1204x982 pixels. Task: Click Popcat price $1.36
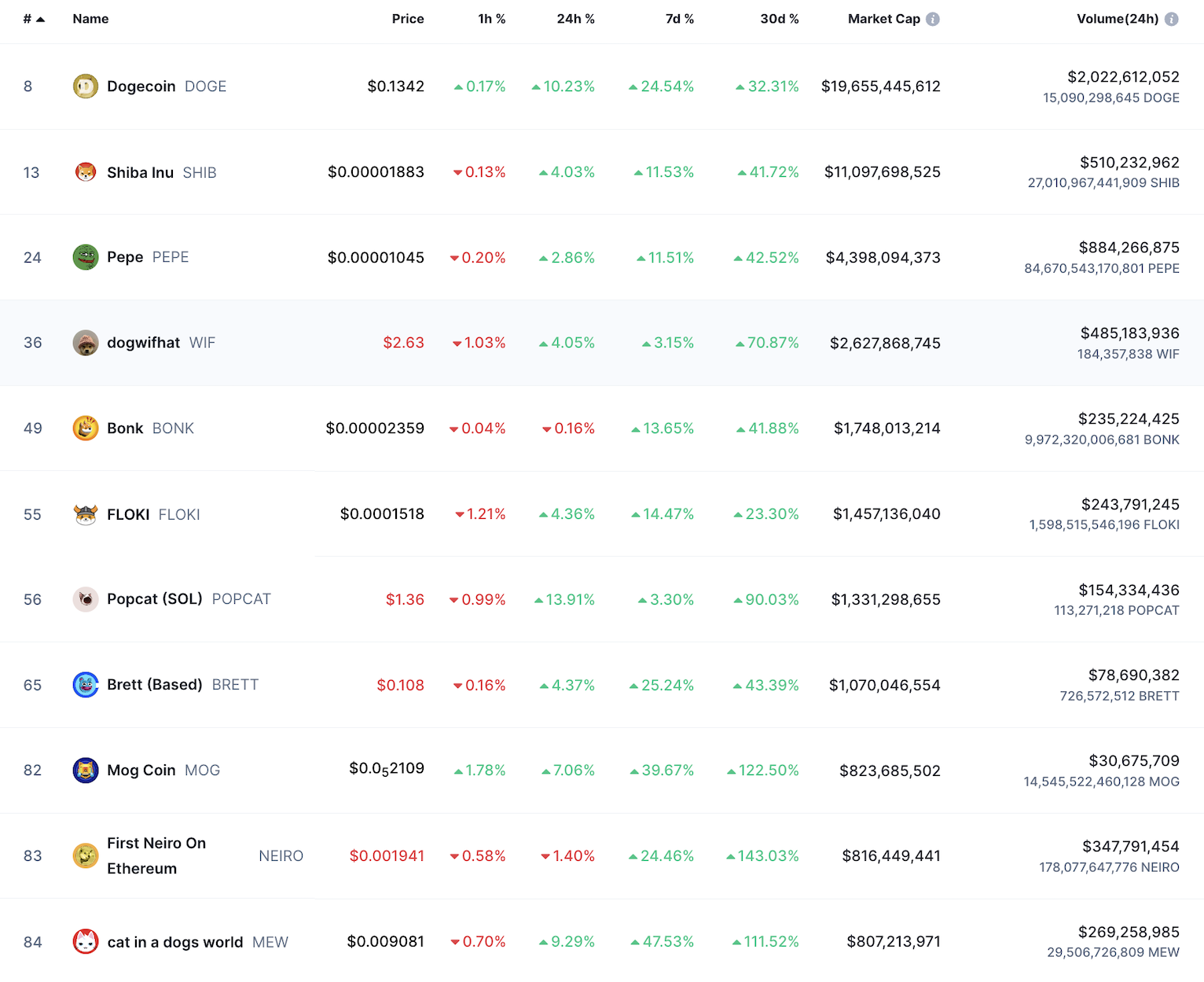point(405,600)
